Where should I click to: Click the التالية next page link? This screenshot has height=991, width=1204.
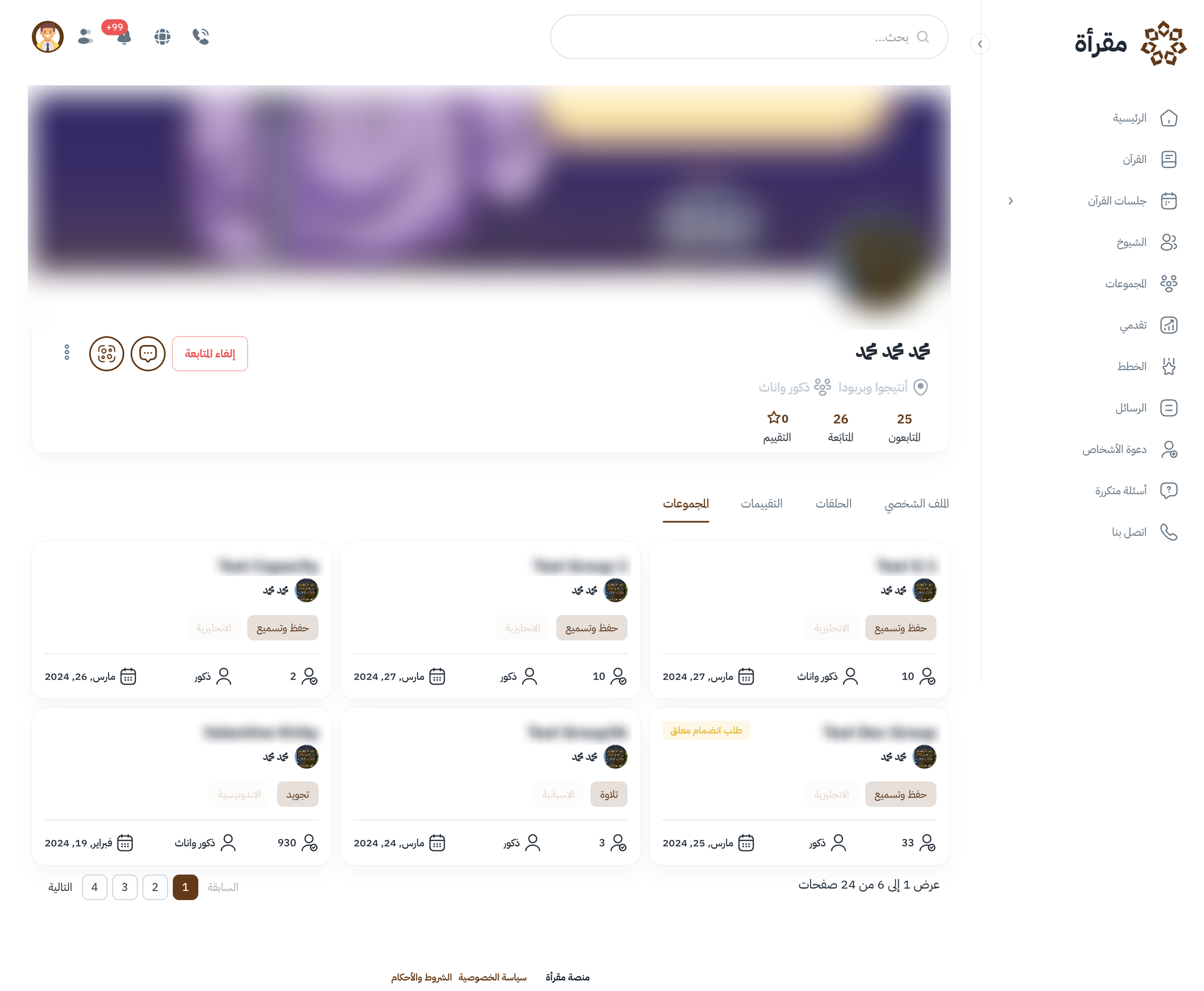[60, 887]
